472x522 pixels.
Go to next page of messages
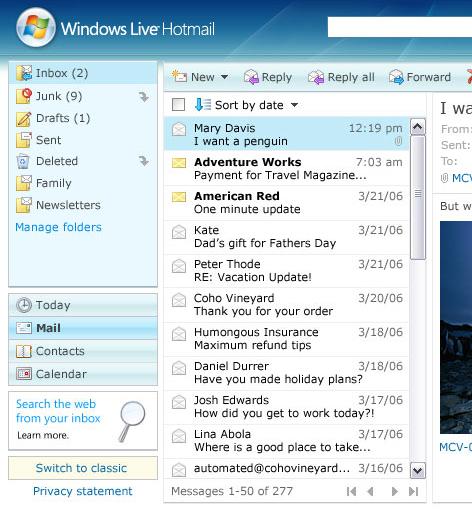pyautogui.click(x=394, y=491)
